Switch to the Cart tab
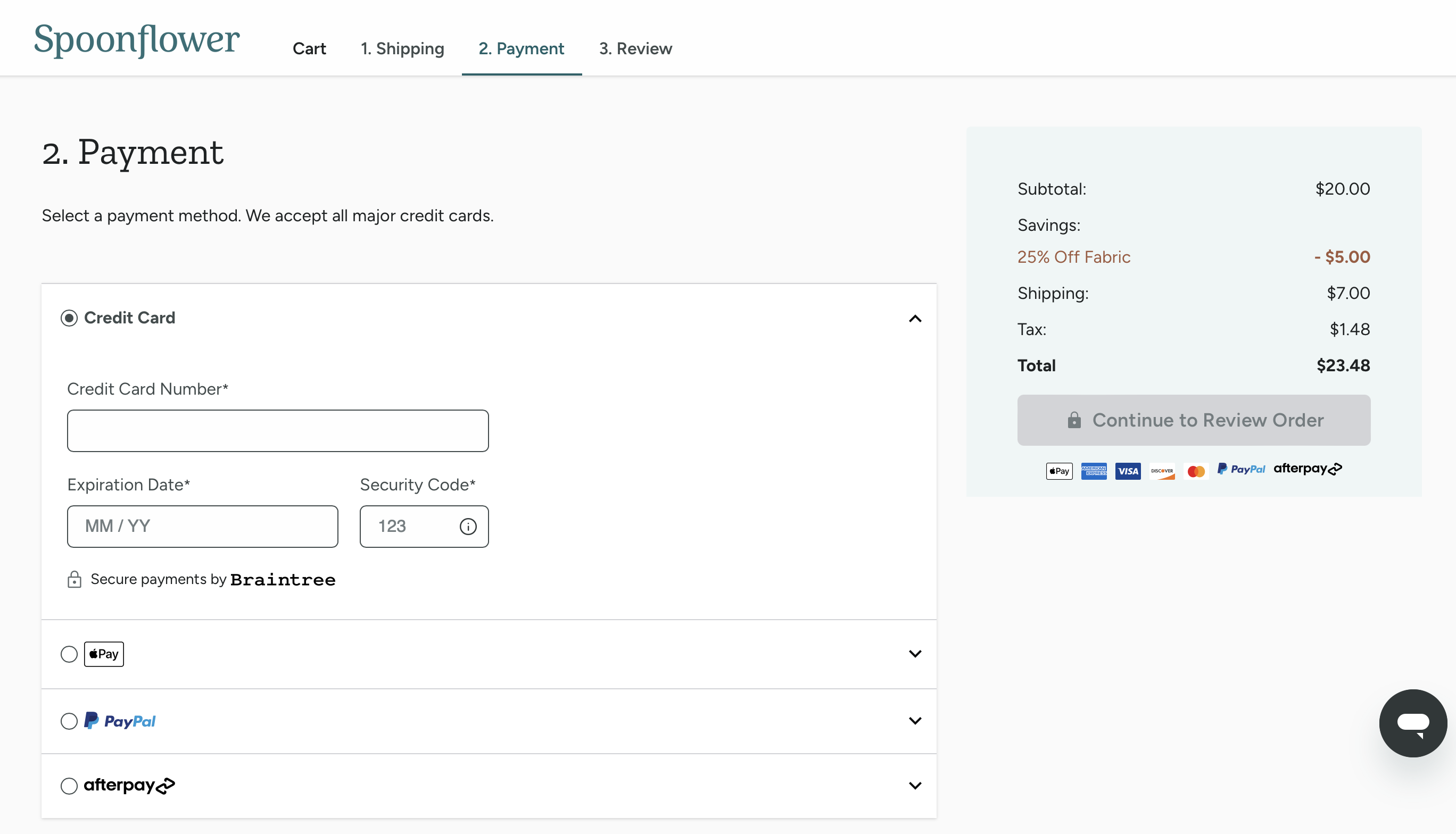This screenshot has width=1456, height=834. pos(309,49)
